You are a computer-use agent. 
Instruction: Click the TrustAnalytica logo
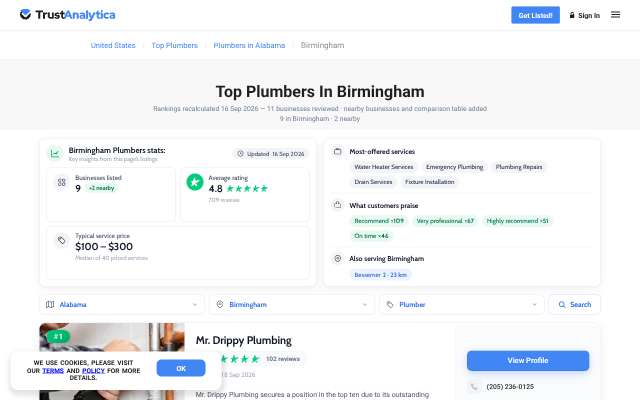[x=67, y=15]
